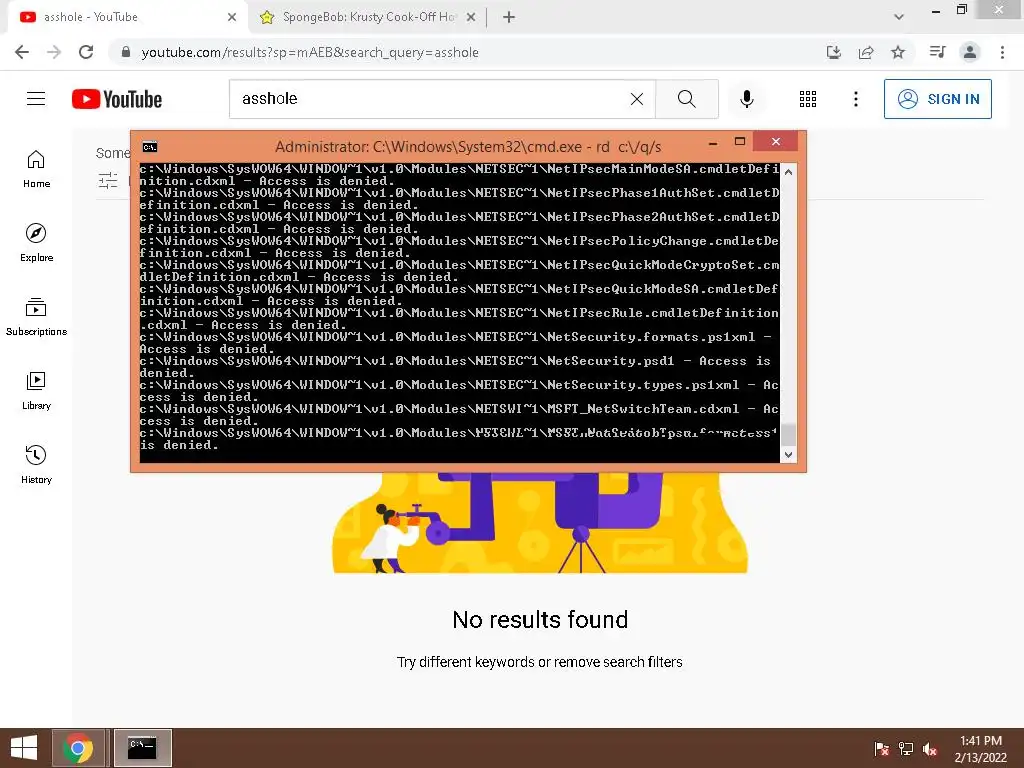Image resolution: width=1024 pixels, height=768 pixels.
Task: Click 'Try different keywords or remove search filters'
Action: [539, 662]
